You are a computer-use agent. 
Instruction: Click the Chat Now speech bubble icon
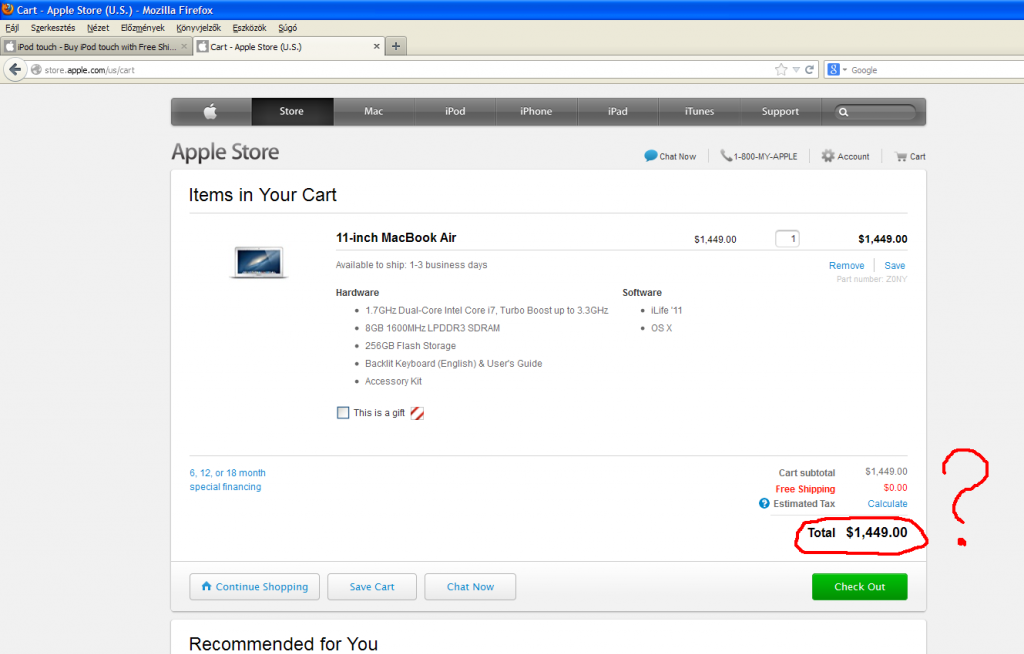pos(650,155)
